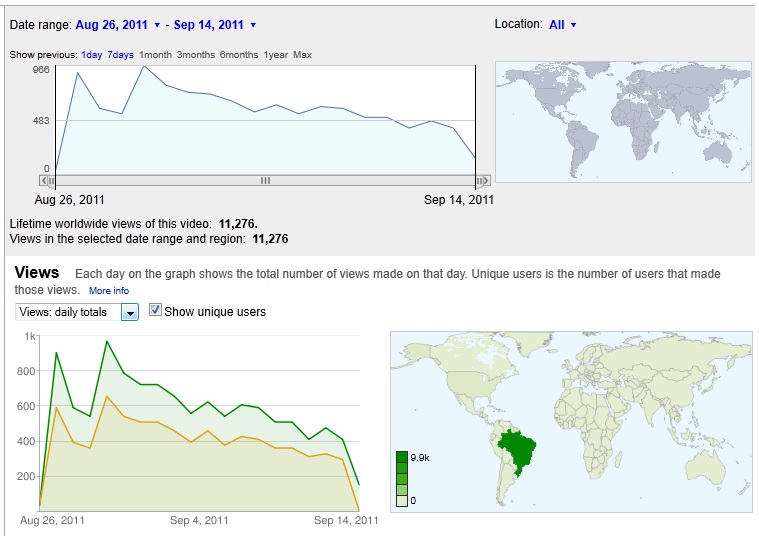Choose the 3months range option
Viewport: 759px width, 536px height.
click(196, 55)
